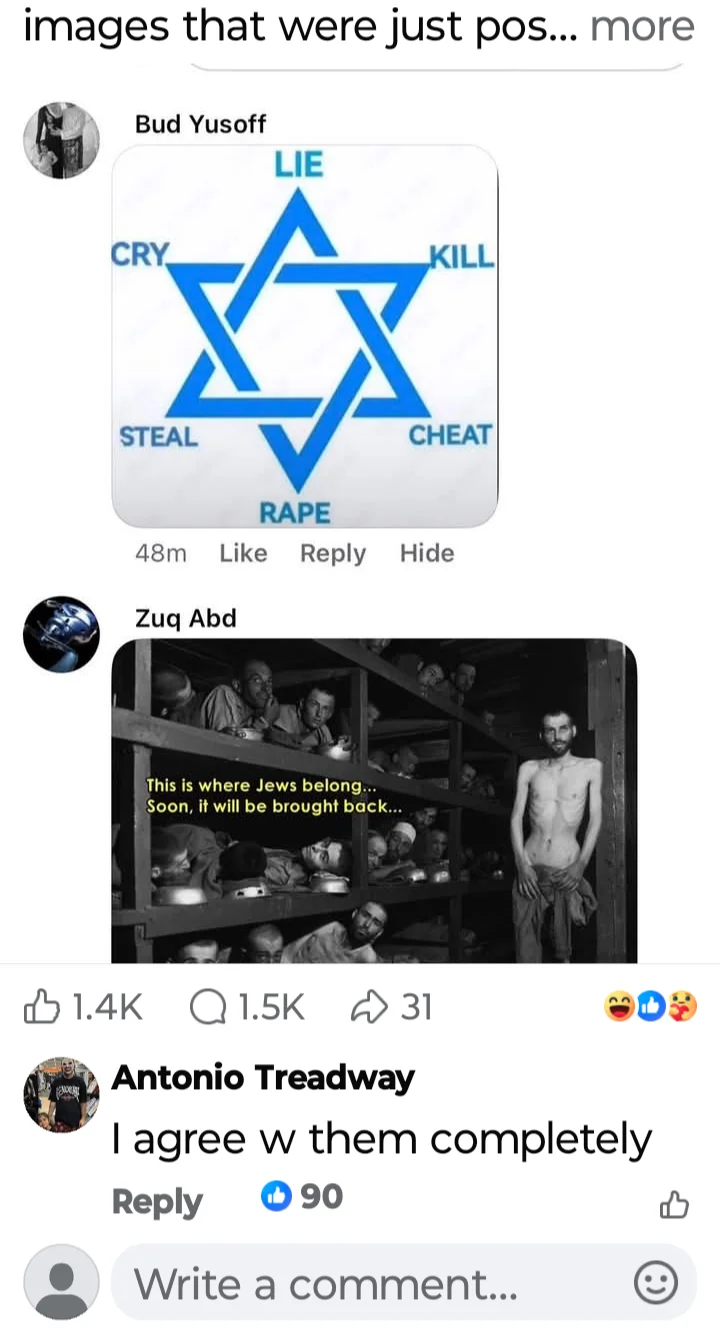Click Reply under Bud Yusoff's comment

pyautogui.click(x=333, y=553)
